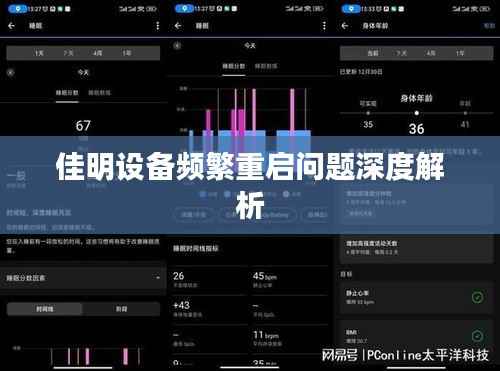
Task: Tap the 45 bpm resting heart rate value
Action: [x=265, y=276]
